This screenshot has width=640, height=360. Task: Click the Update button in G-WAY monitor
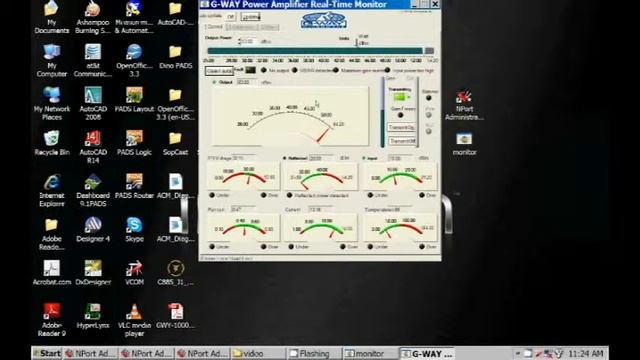point(251,17)
